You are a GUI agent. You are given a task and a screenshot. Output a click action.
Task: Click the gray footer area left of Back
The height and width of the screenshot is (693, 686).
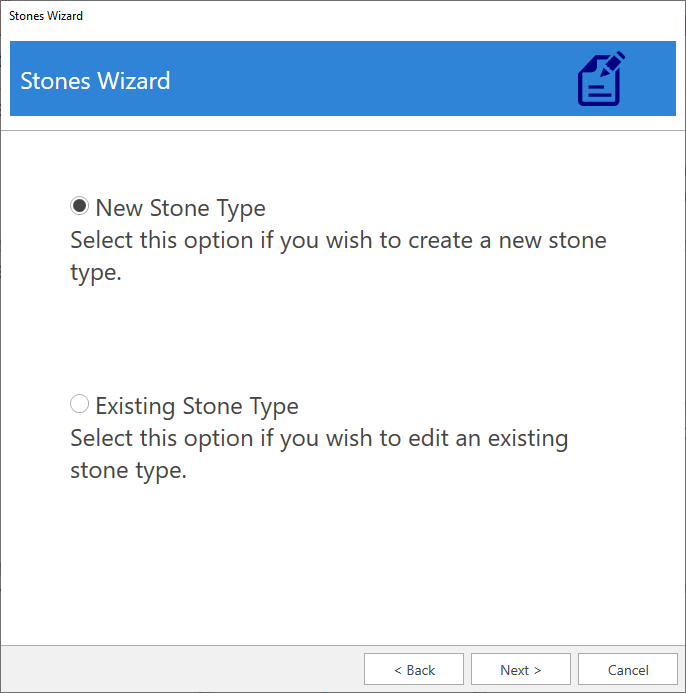point(180,669)
